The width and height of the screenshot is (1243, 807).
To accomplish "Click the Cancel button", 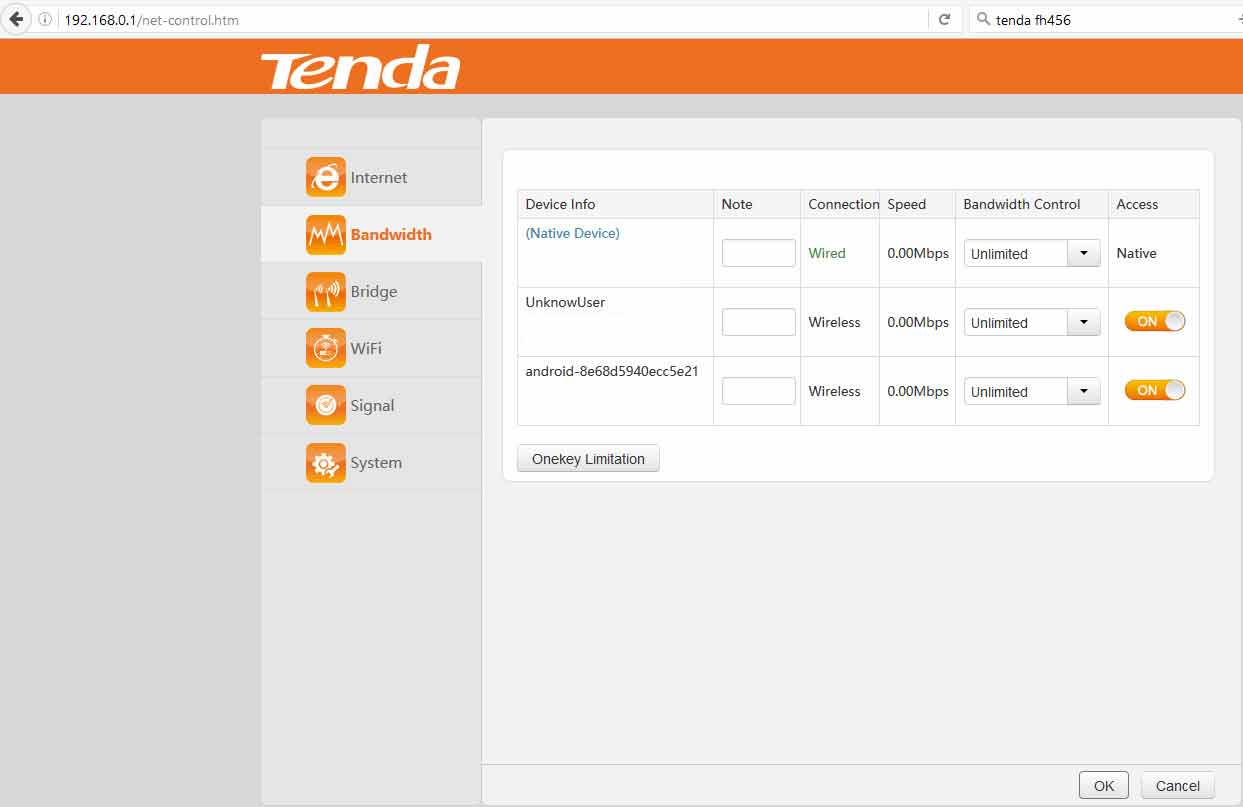I will 1178,786.
